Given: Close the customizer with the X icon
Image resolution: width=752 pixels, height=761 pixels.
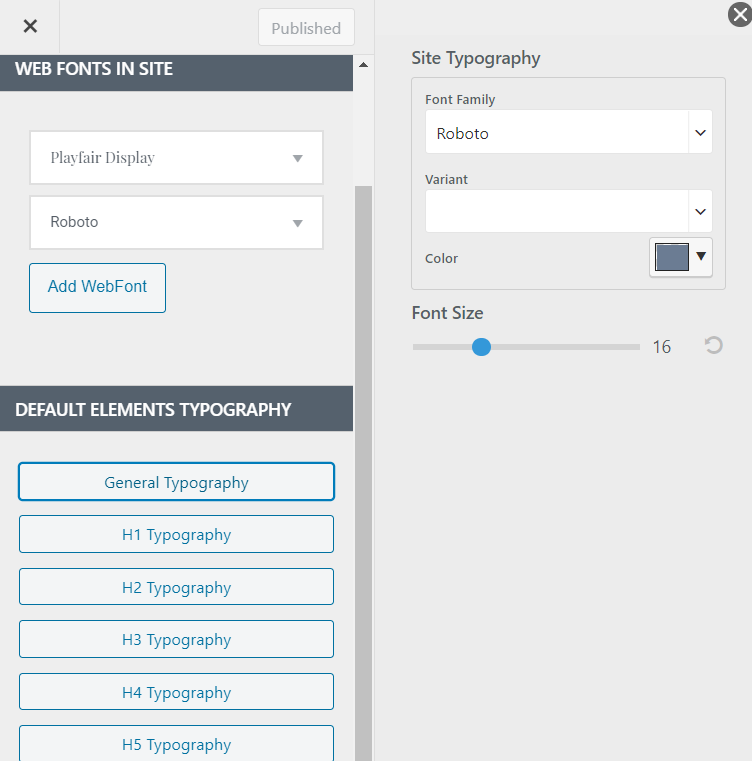Looking at the screenshot, I should (x=30, y=27).
